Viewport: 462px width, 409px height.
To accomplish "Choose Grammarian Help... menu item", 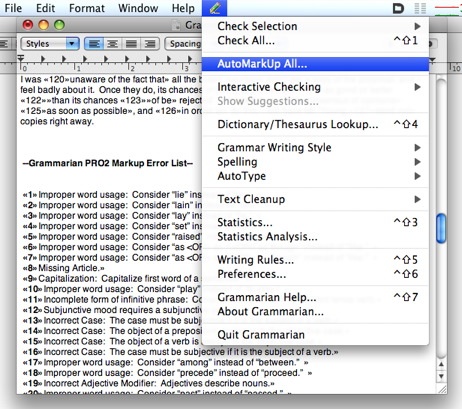I will (315, 297).
